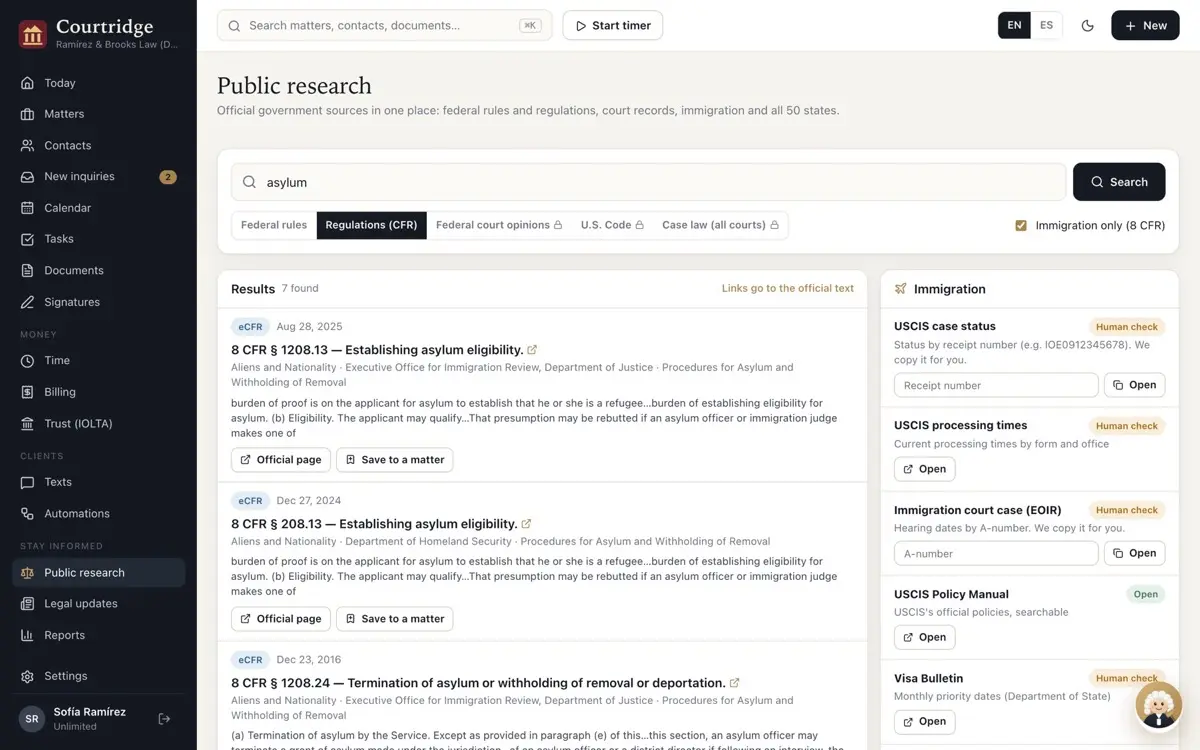Click the asylum research search field
This screenshot has height=750, width=1200.
point(648,182)
